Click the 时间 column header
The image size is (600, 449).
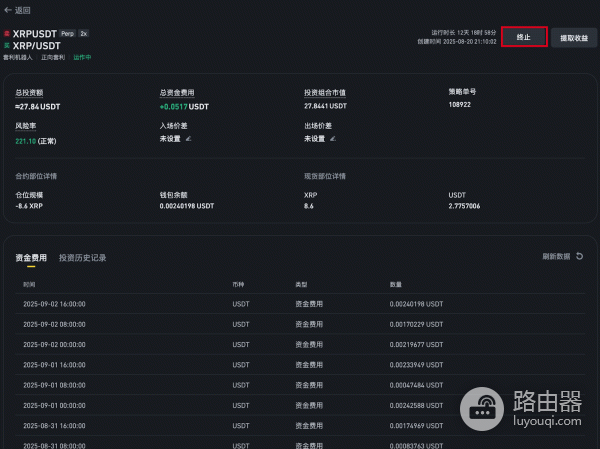(x=29, y=284)
